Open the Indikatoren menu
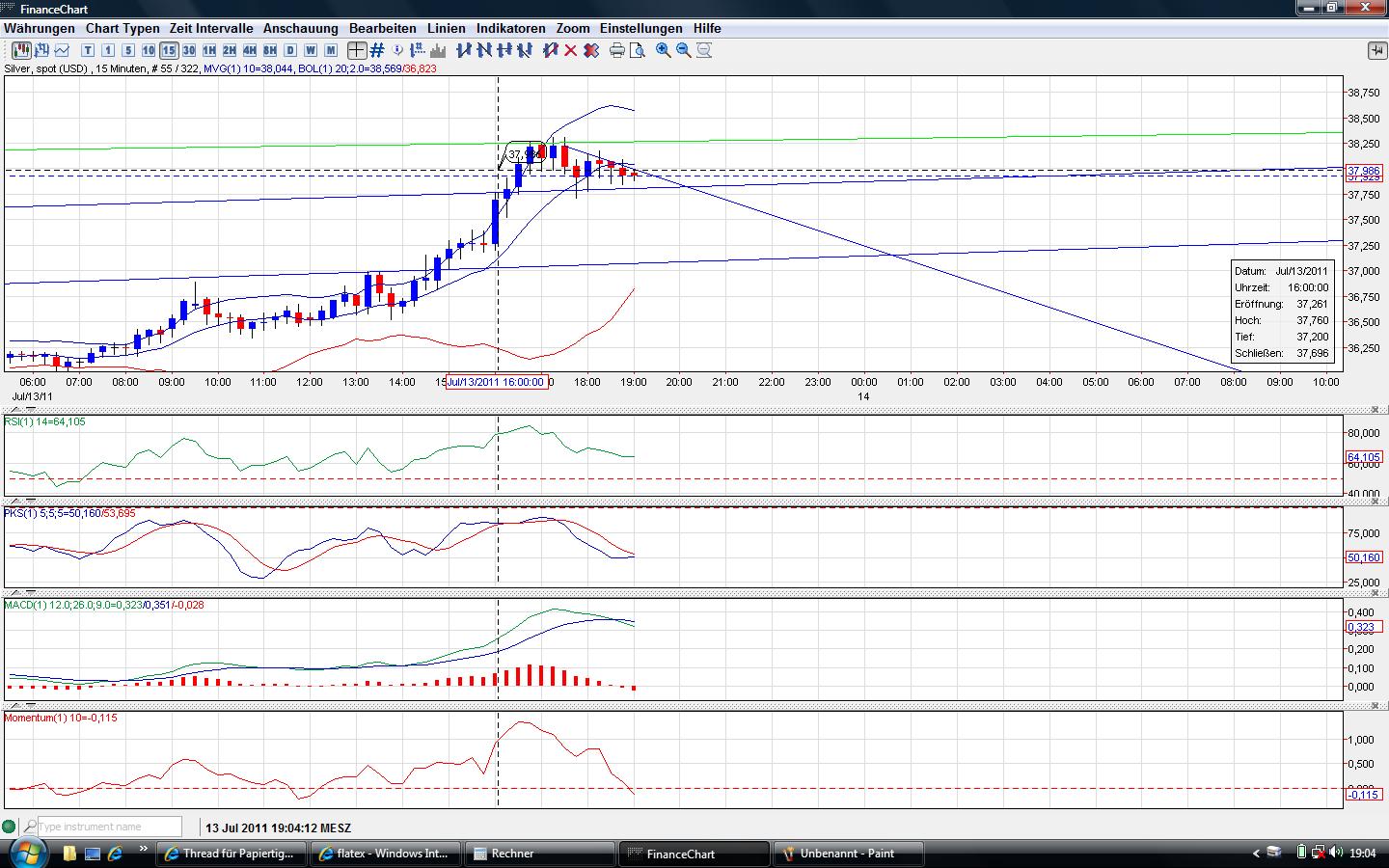Image resolution: width=1389 pixels, height=868 pixels. [510, 28]
